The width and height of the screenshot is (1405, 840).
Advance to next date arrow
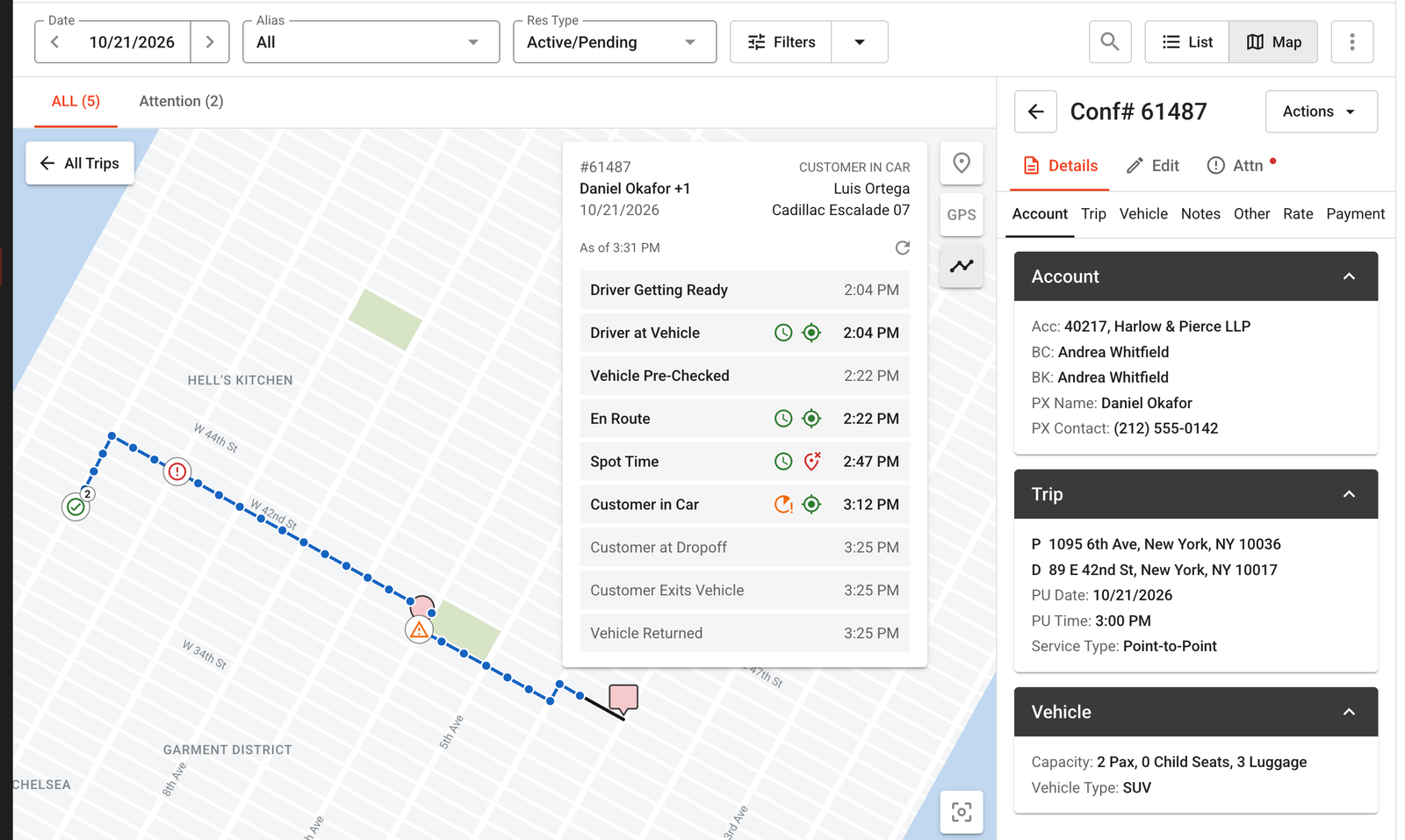point(210,42)
